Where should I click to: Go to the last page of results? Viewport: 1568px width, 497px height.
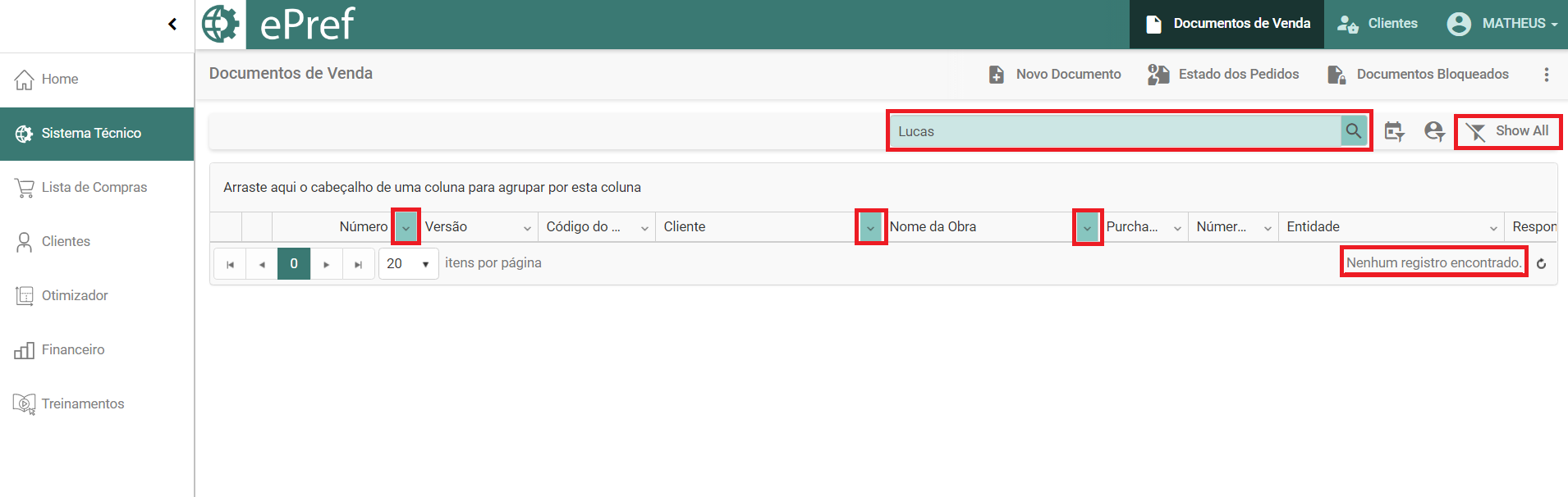click(x=358, y=264)
